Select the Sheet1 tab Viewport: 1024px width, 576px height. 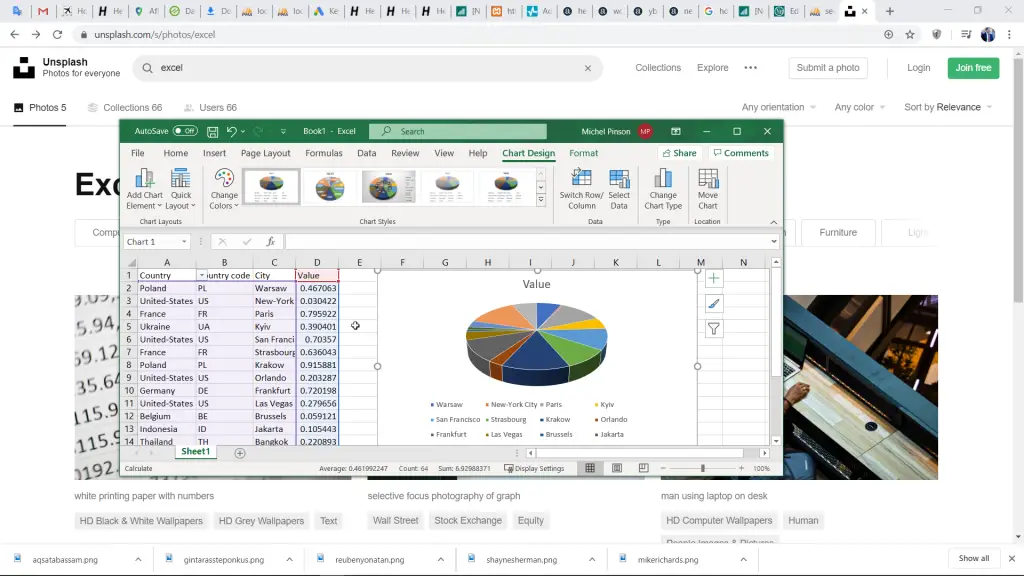[195, 452]
